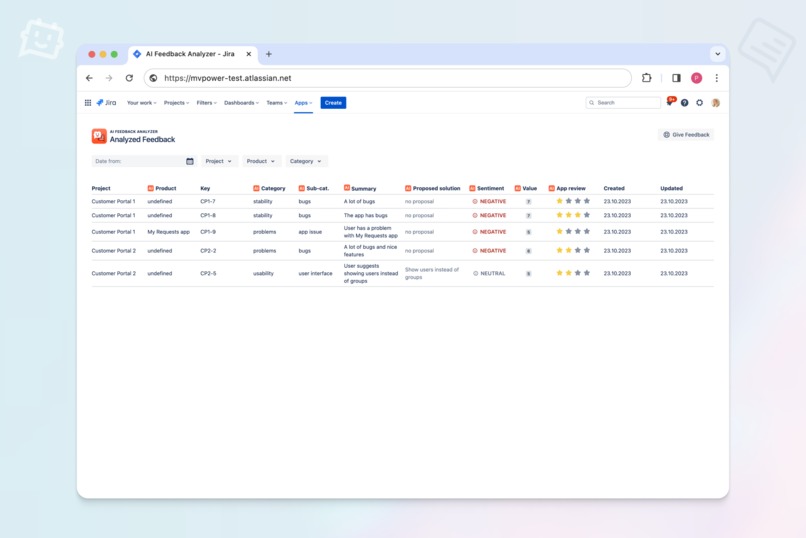
Task: Toggle the browser side panel icon
Action: [676, 78]
